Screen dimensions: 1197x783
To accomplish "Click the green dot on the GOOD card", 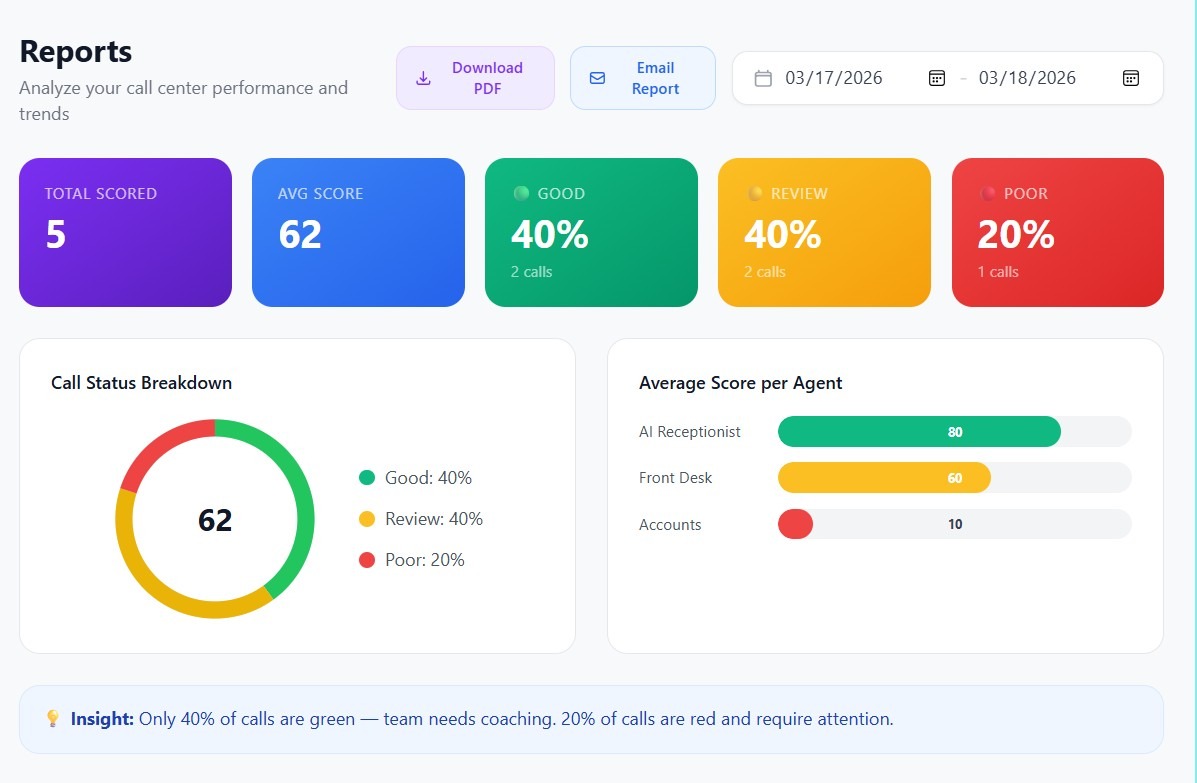I will click(x=524, y=193).
